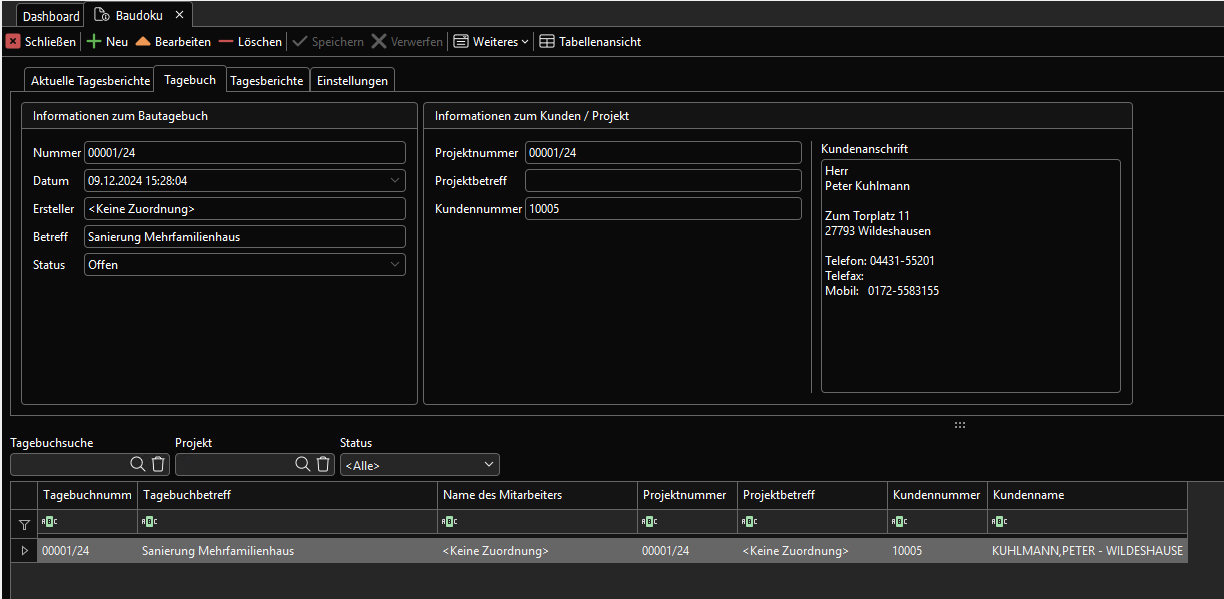
Task: Switch to the Dashboard tab
Action: 51,17
